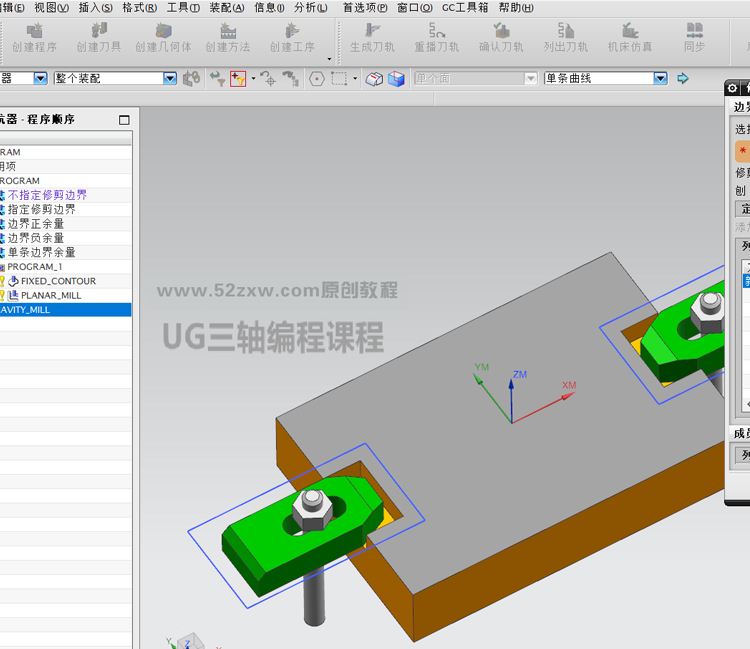Click Create Geometry (创建几何体) icon
The width and height of the screenshot is (750, 649).
coord(163,31)
